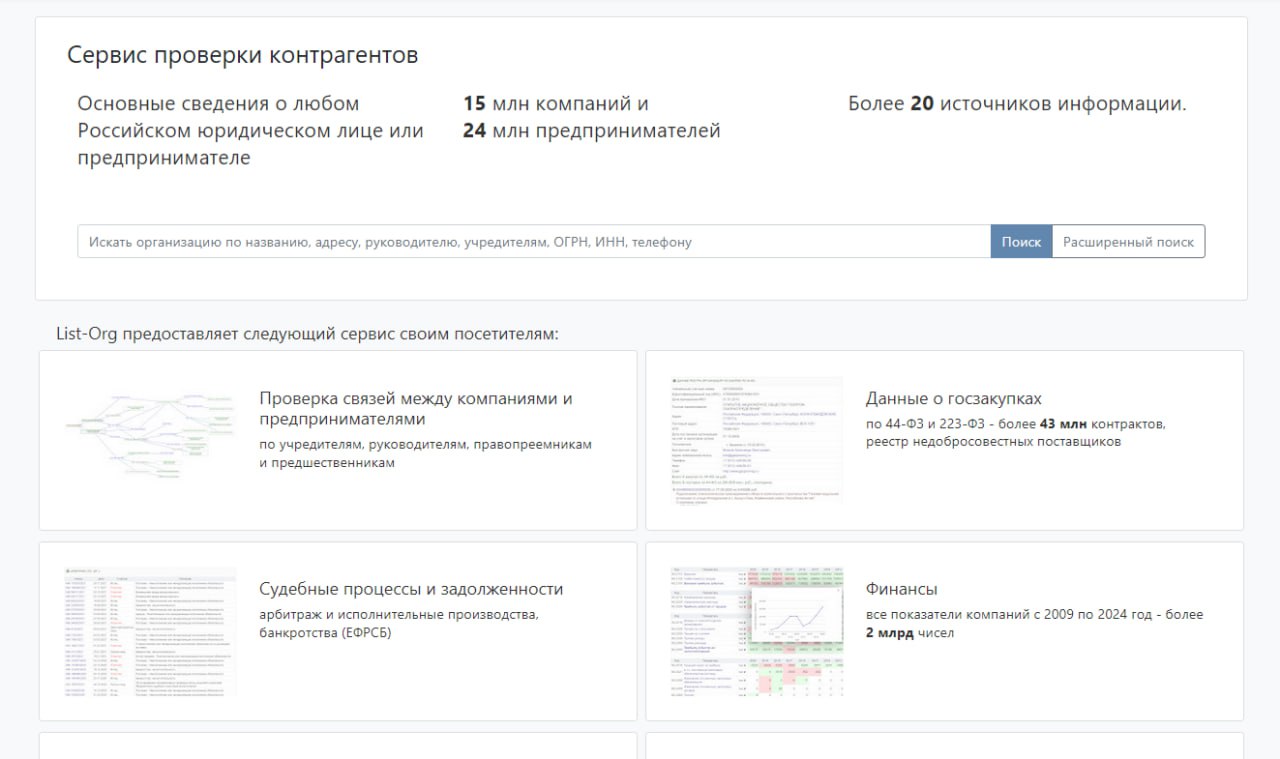Click the organization search input field
Viewport: 1280px width, 759px height.
533,242
